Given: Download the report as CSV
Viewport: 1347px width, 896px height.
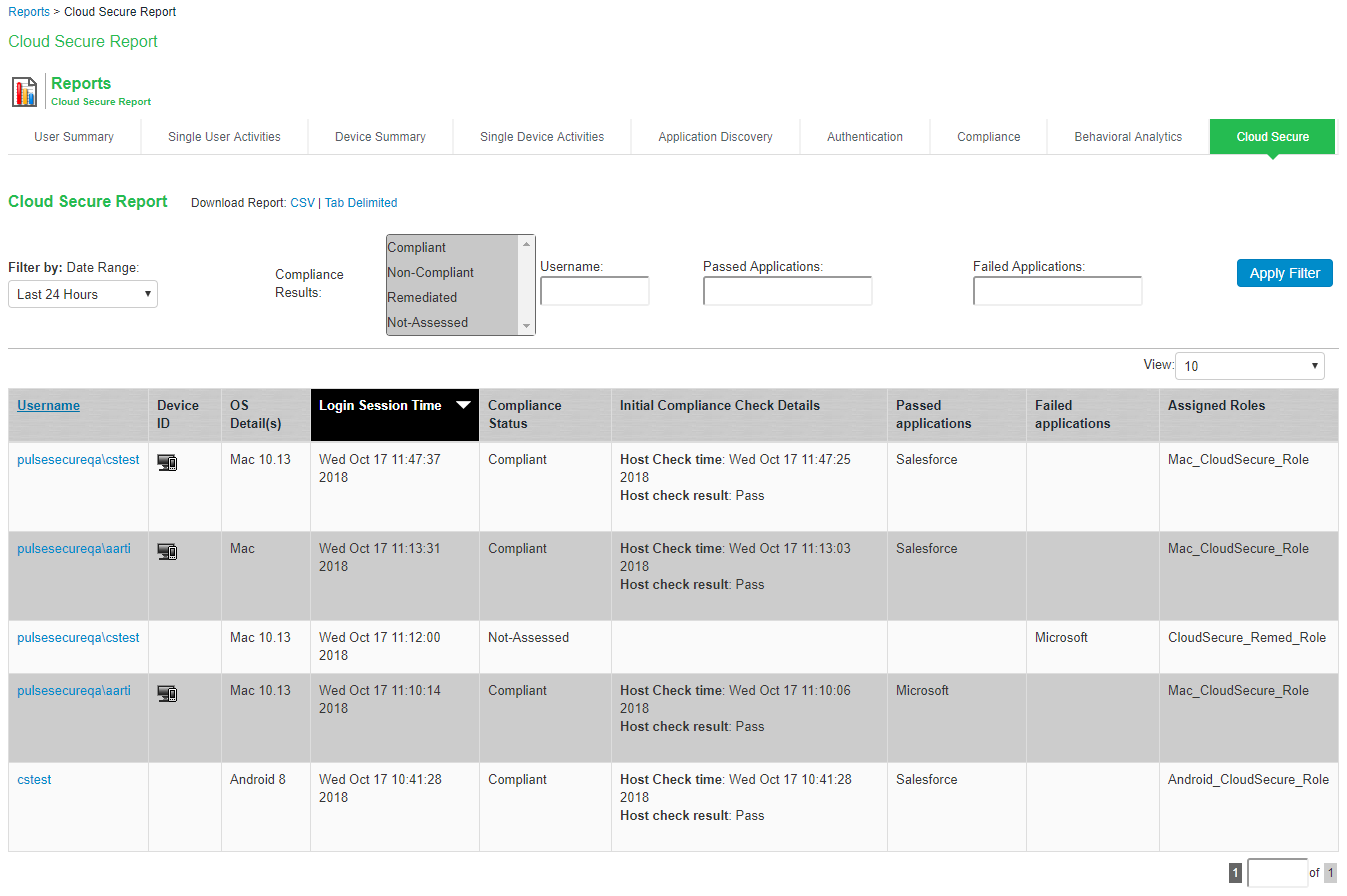Looking at the screenshot, I should click(302, 203).
